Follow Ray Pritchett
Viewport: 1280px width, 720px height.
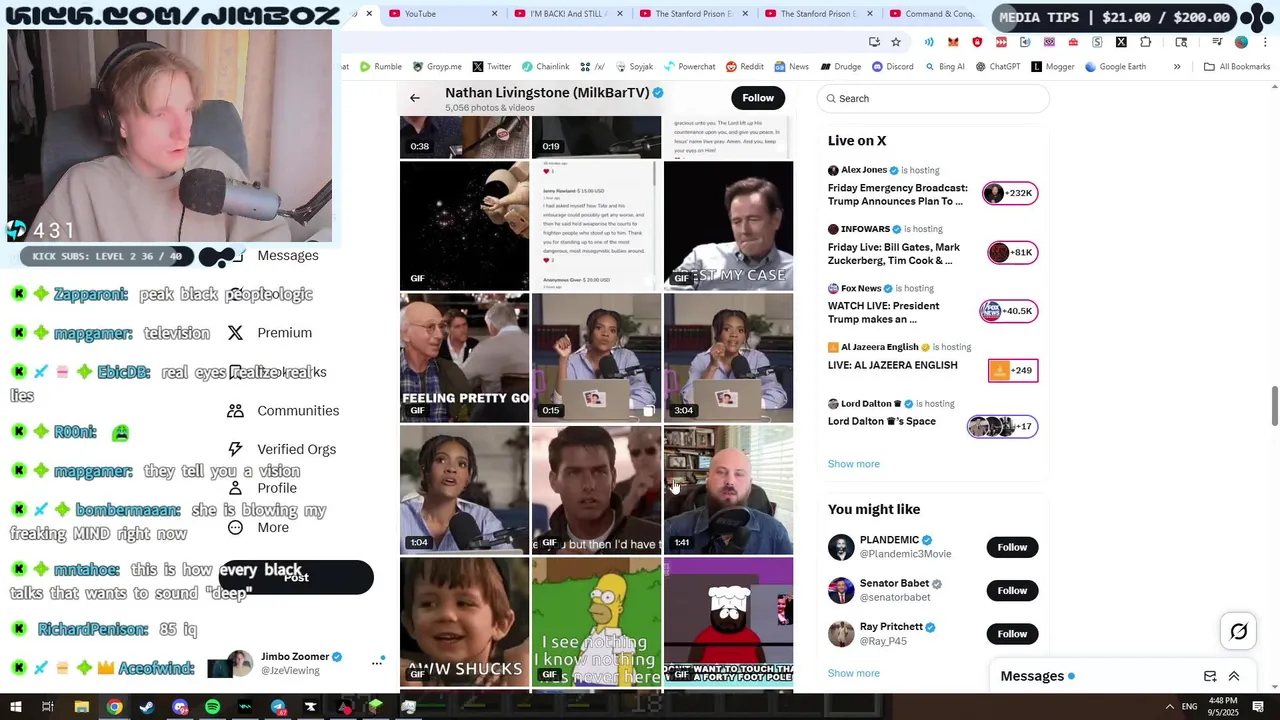point(1012,634)
